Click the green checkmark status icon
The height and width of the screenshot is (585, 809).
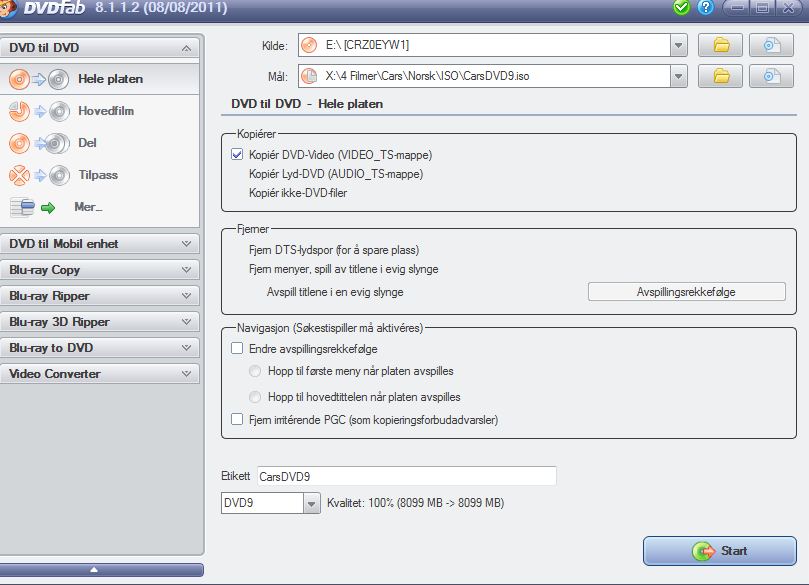(682, 8)
